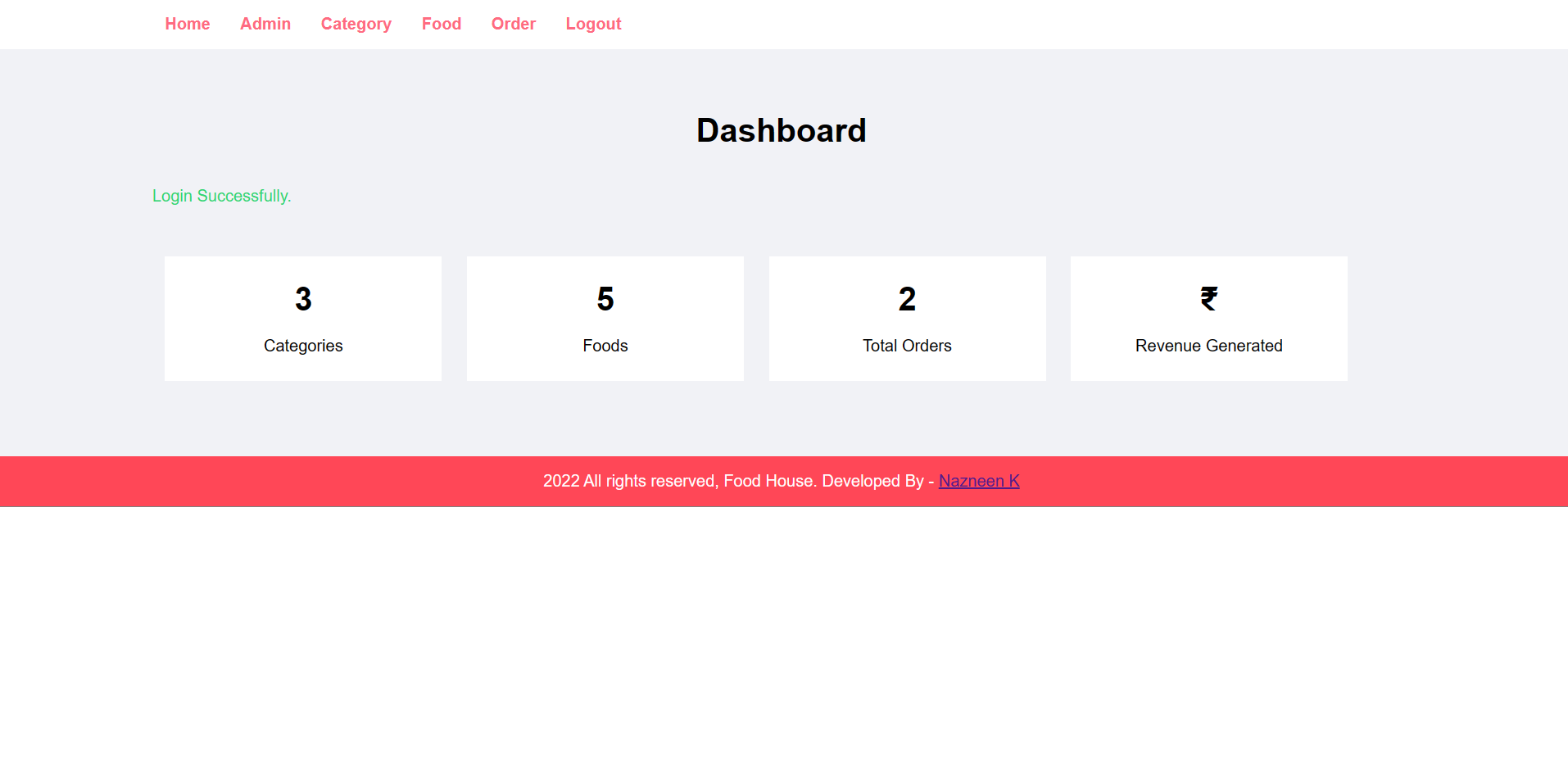Open the Home page from the navbar

click(187, 24)
